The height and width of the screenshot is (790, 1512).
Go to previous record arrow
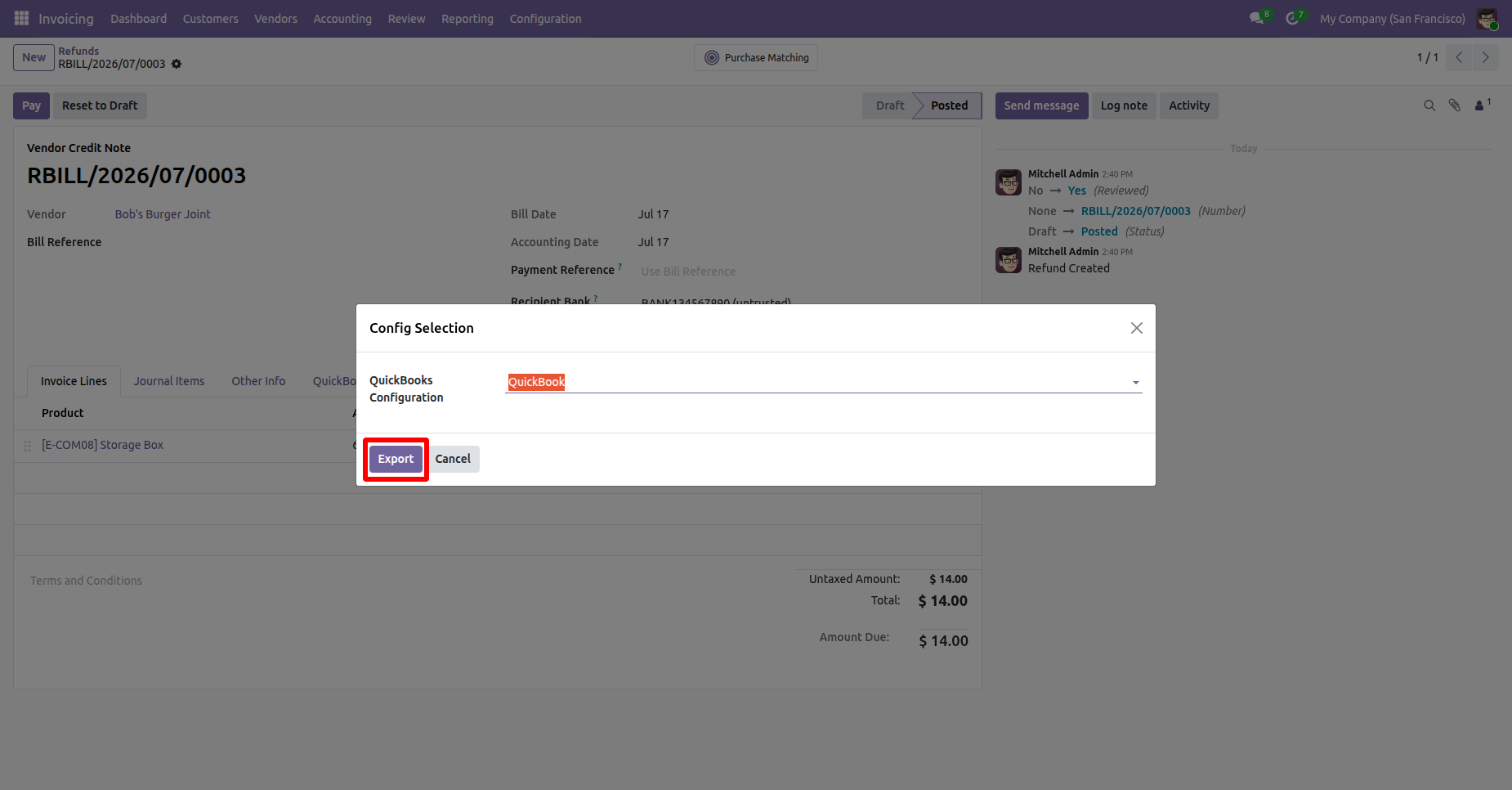[1459, 57]
